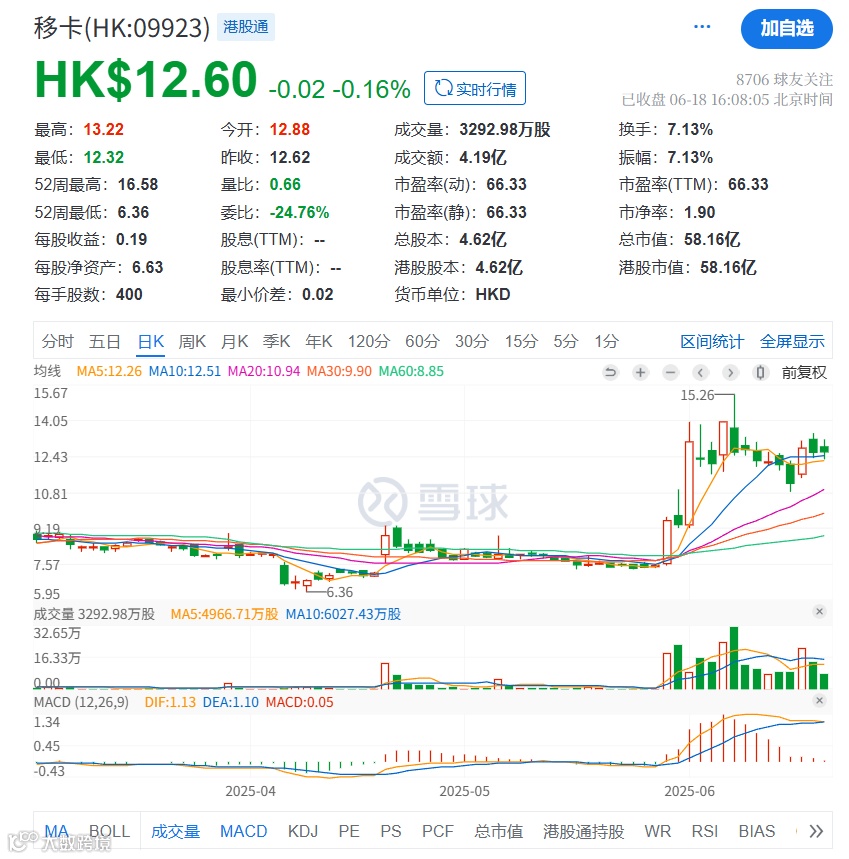
Task: Click the 8706 球友关注 followers text
Action: click(x=784, y=80)
